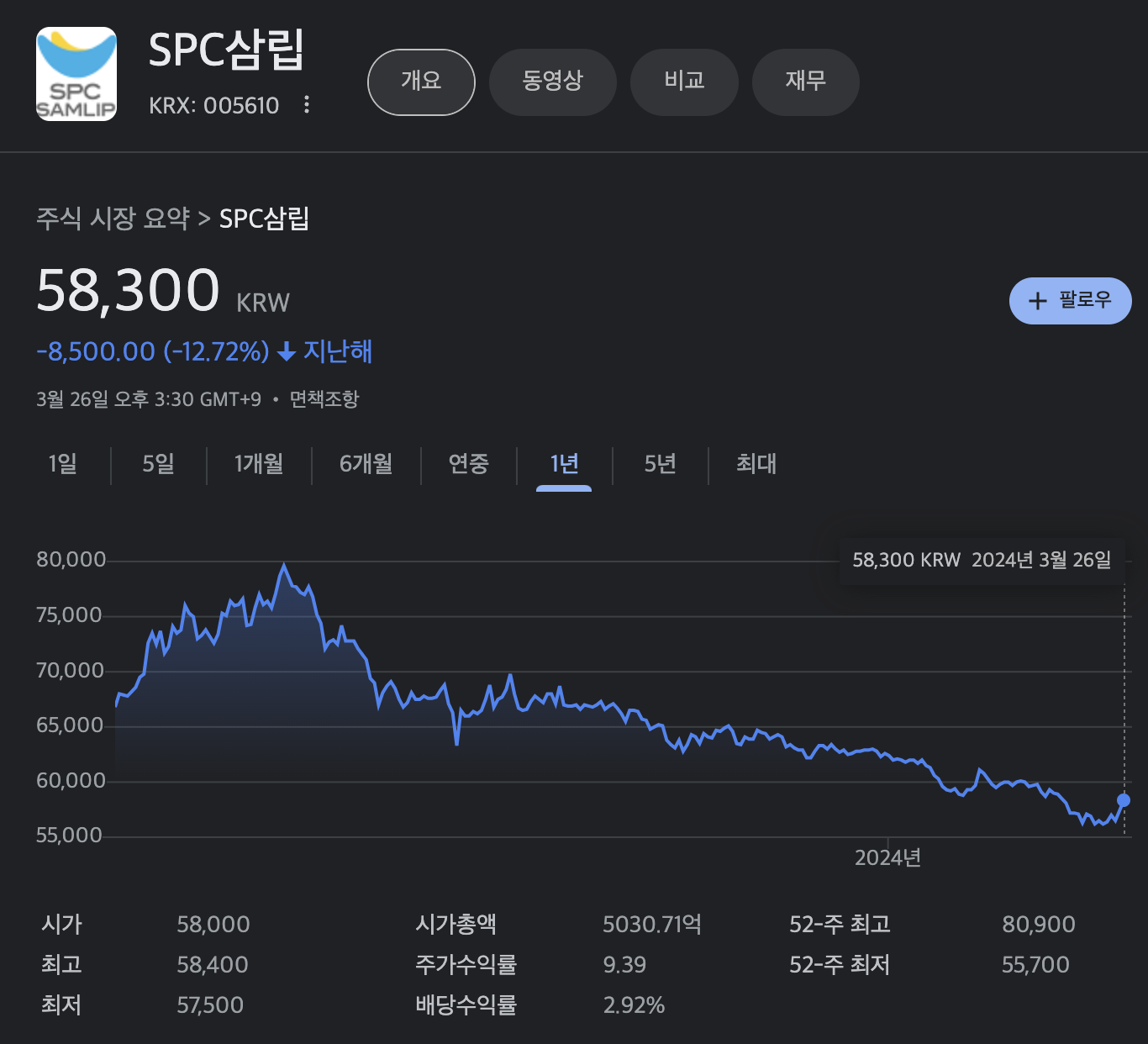1148x1044 pixels.
Task: Click the SPC Samlip logo image
Action: point(76,74)
